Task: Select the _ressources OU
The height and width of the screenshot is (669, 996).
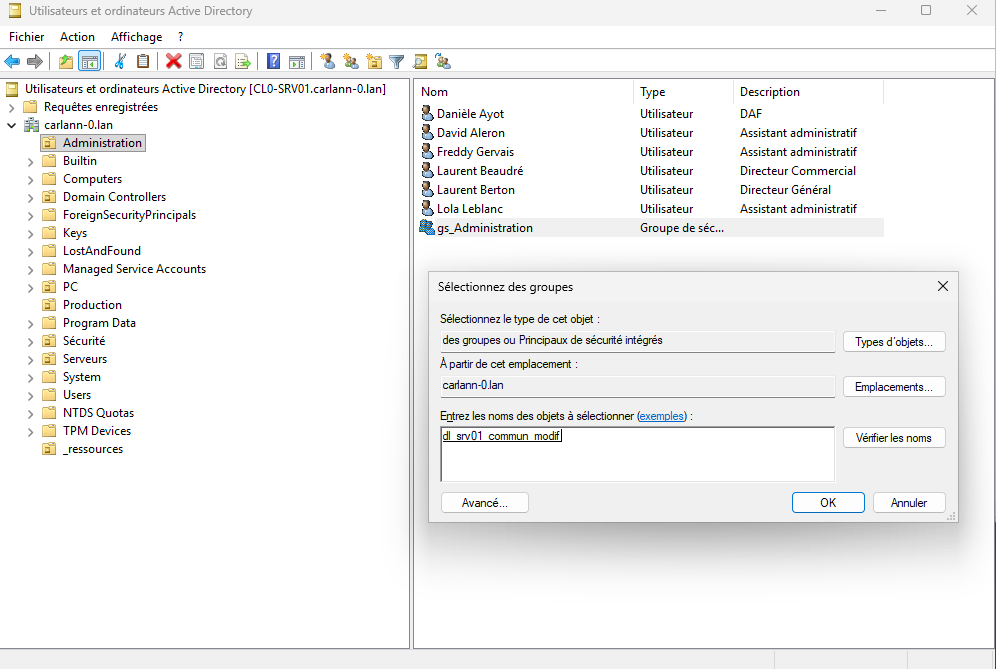Action: coord(93,449)
